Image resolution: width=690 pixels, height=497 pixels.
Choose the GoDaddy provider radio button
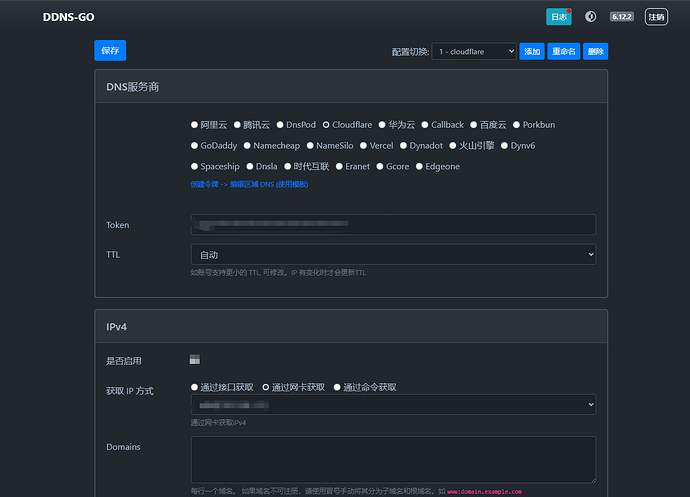click(x=194, y=146)
